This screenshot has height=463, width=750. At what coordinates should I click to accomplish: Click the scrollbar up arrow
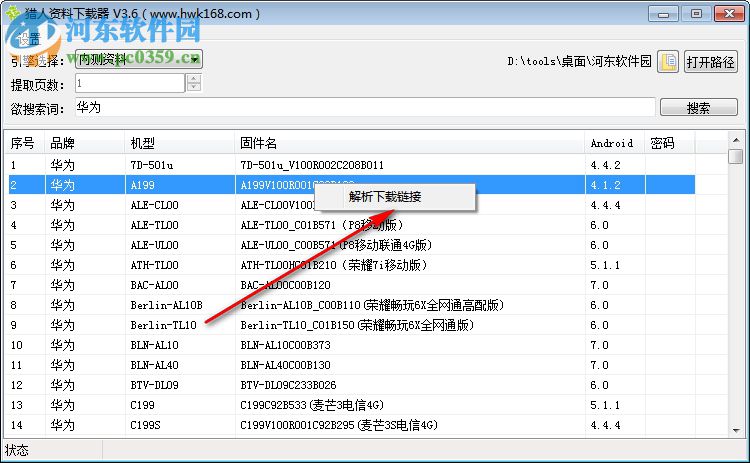736,140
